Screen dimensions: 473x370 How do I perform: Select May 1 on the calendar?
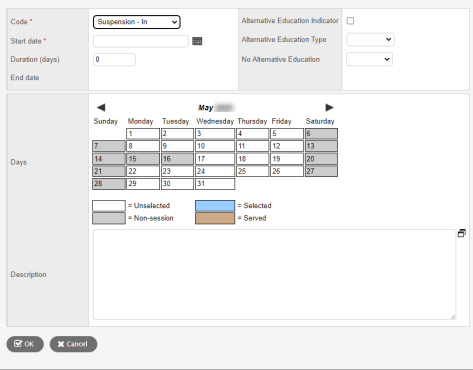(x=143, y=134)
